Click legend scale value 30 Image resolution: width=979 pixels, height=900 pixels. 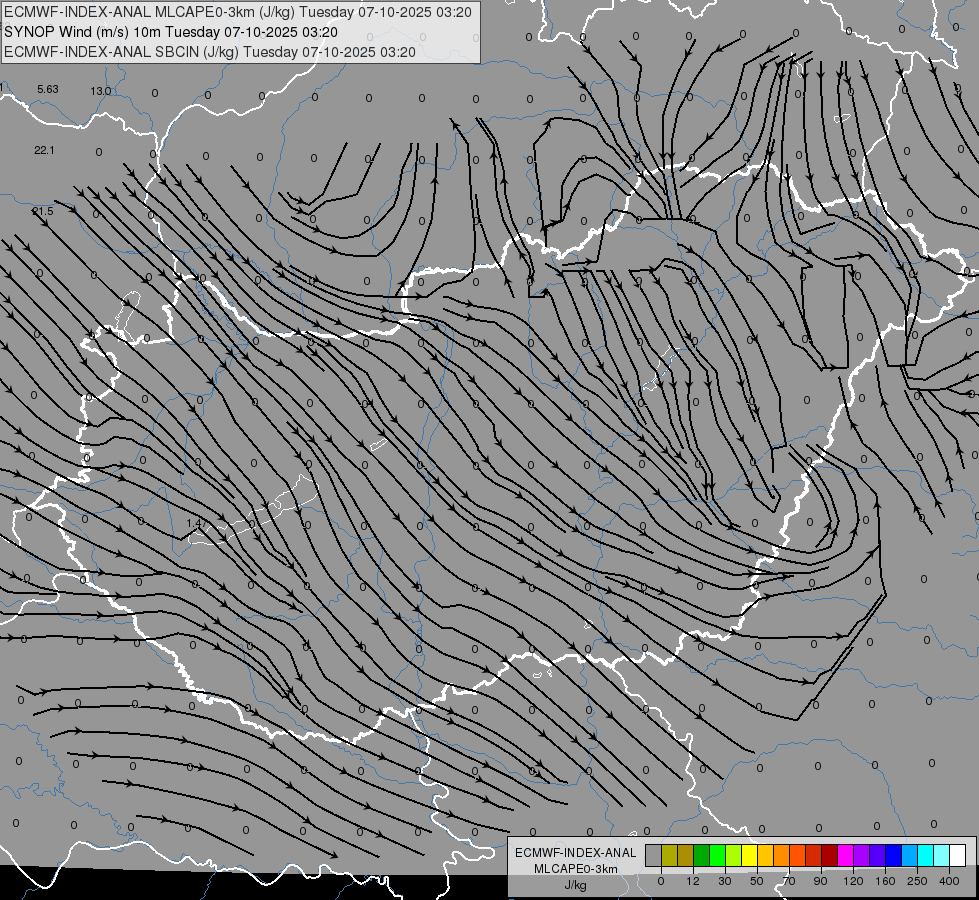click(x=725, y=881)
